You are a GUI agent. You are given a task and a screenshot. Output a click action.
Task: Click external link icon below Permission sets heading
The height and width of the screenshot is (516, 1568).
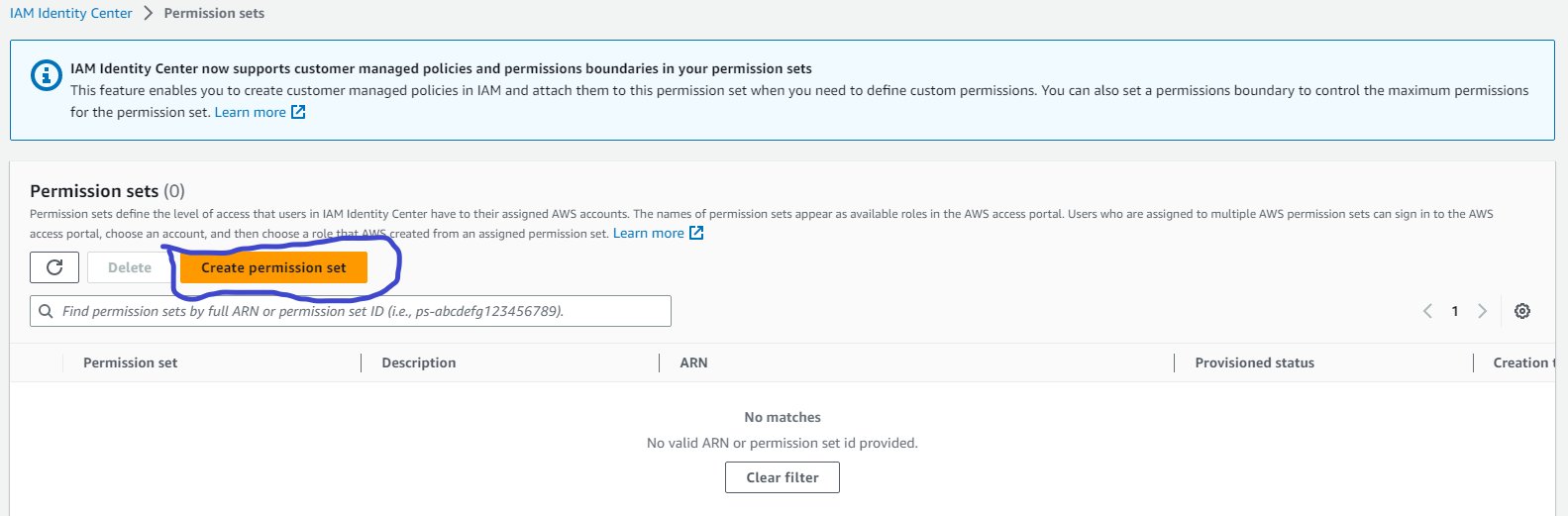pos(696,234)
